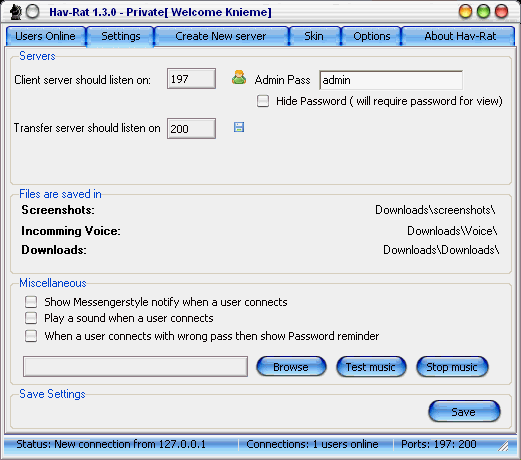Click the blue floppy disk save icon
Viewport: 521px width, 460px height.
tap(239, 127)
